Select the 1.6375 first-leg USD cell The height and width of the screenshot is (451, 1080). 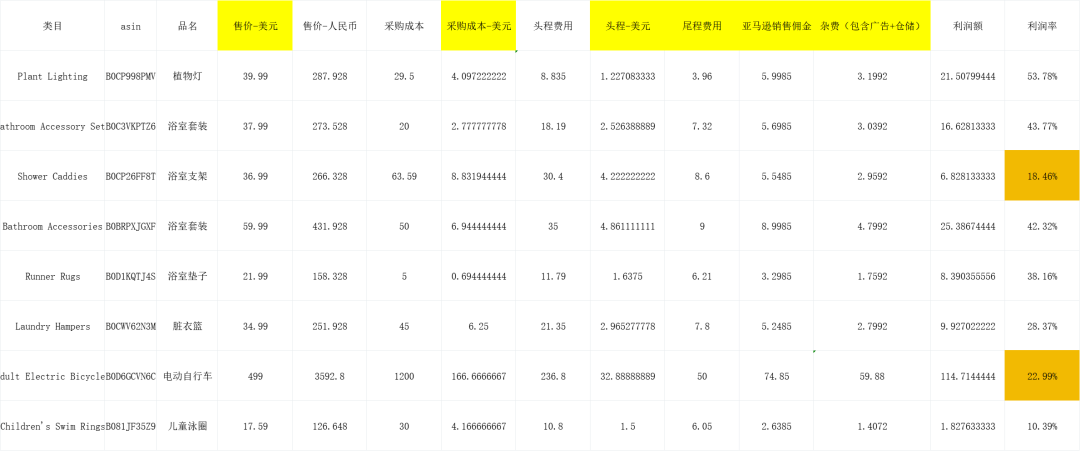pos(627,276)
